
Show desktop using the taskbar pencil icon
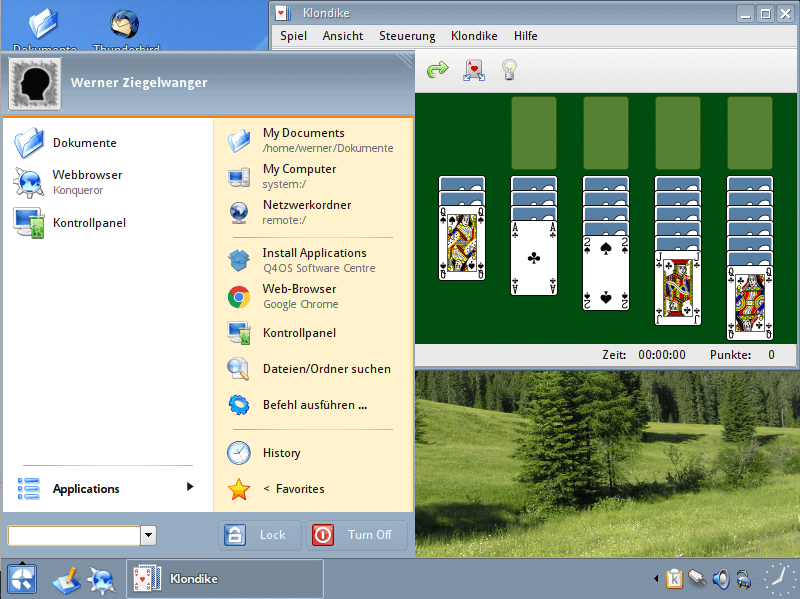(x=65, y=579)
